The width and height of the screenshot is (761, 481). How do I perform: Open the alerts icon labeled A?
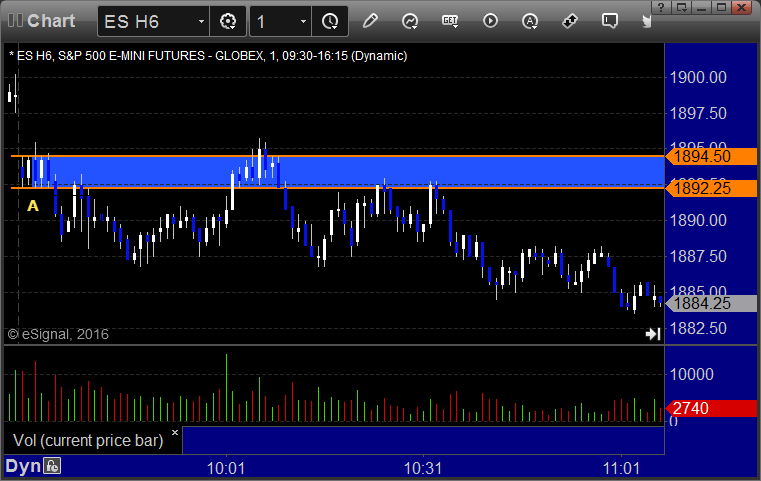pyautogui.click(x=530, y=21)
